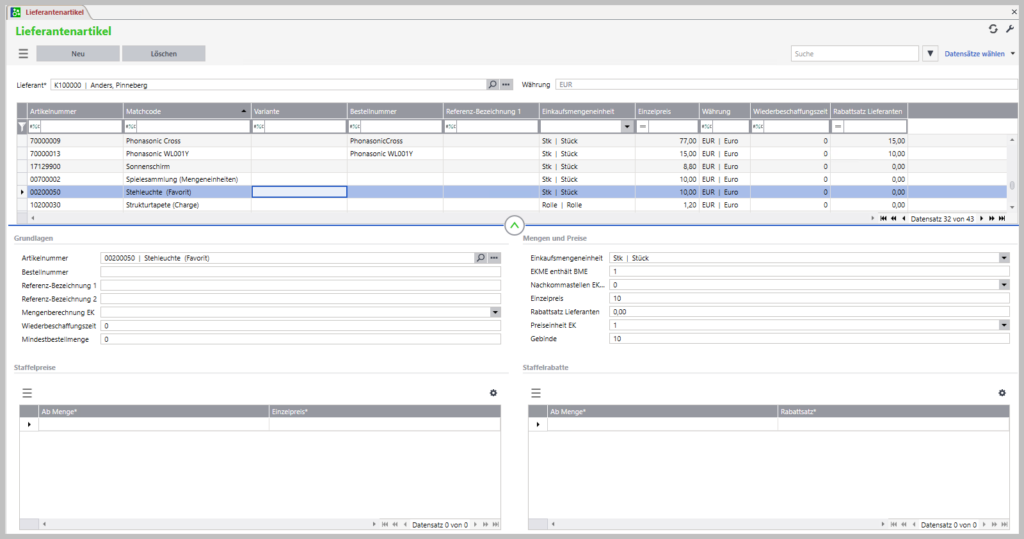
Task: Open the Preiseinheit EK dropdown
Action: [1003, 325]
